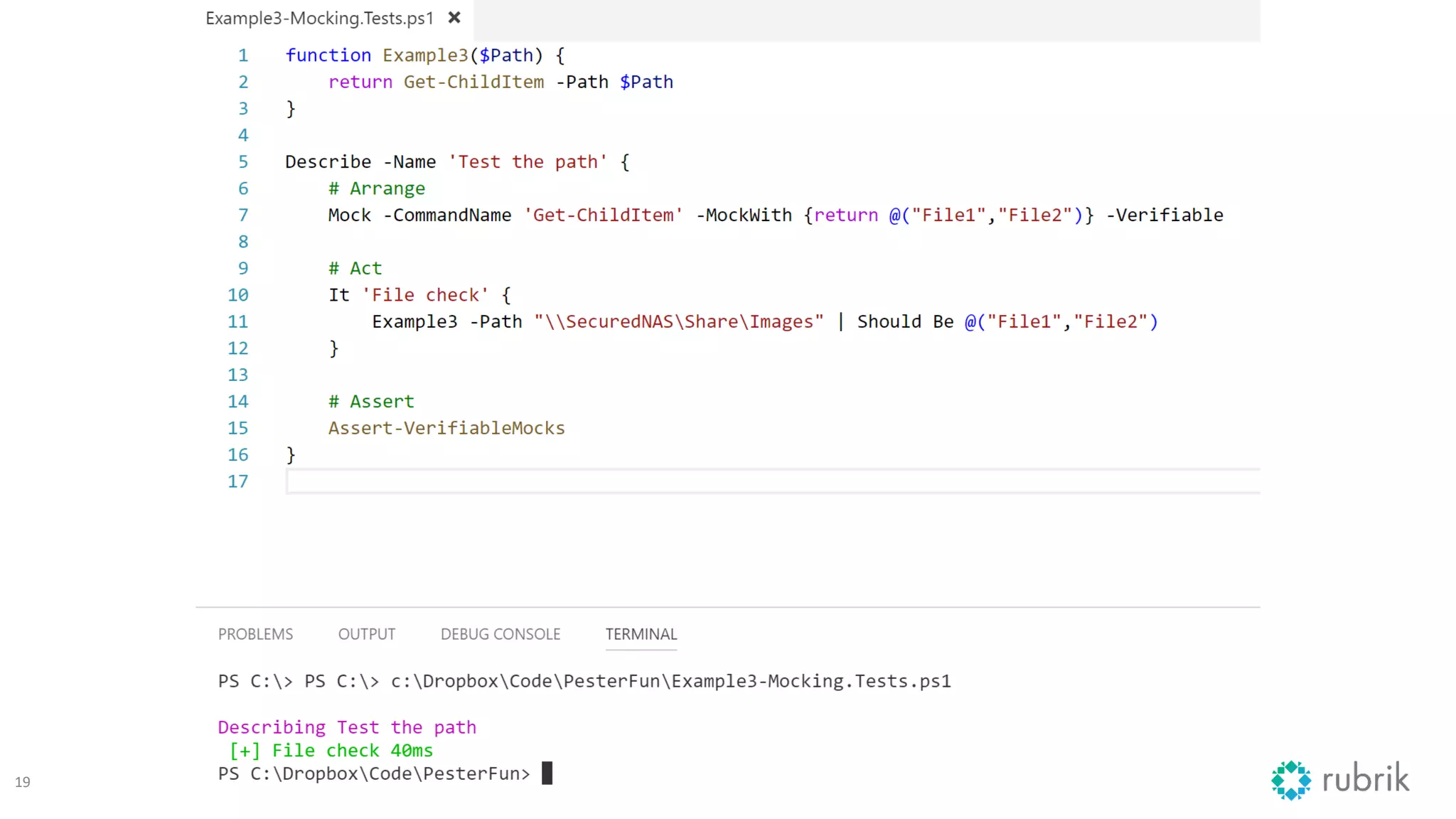The image size is (1456, 819).
Task: Click line number 7 in gutter
Action: [243, 215]
